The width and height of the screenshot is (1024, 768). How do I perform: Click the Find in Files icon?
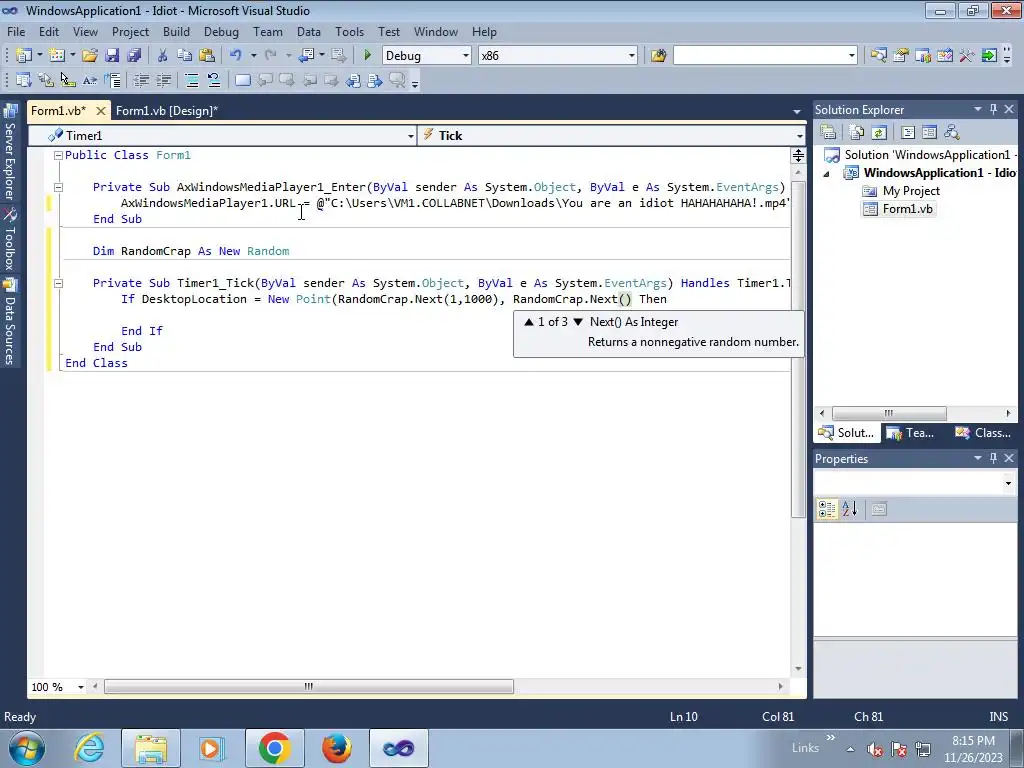pos(658,56)
